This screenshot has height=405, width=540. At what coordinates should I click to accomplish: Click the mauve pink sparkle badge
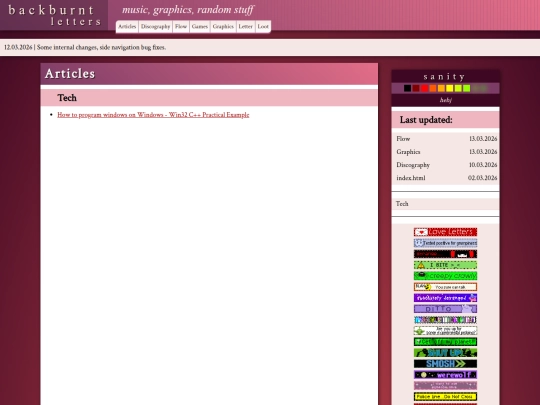point(445,385)
